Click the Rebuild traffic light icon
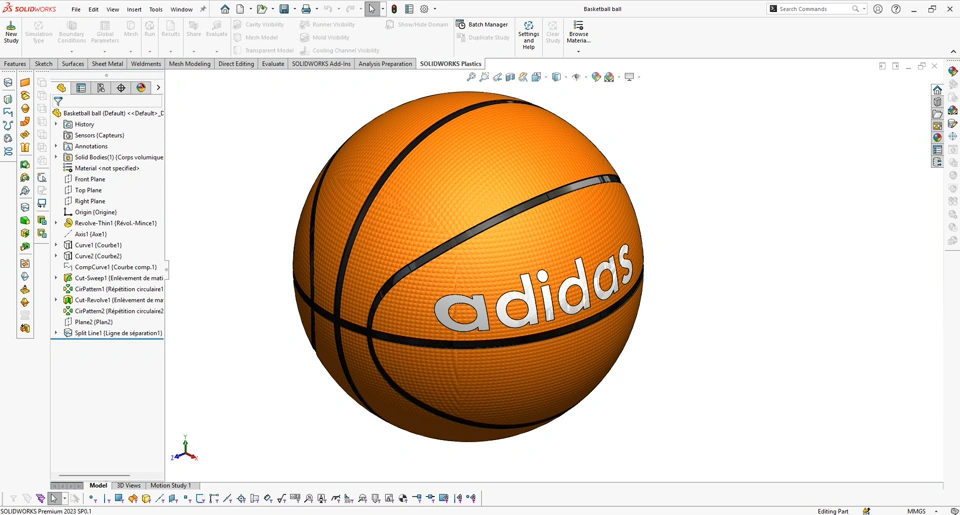 click(x=394, y=9)
